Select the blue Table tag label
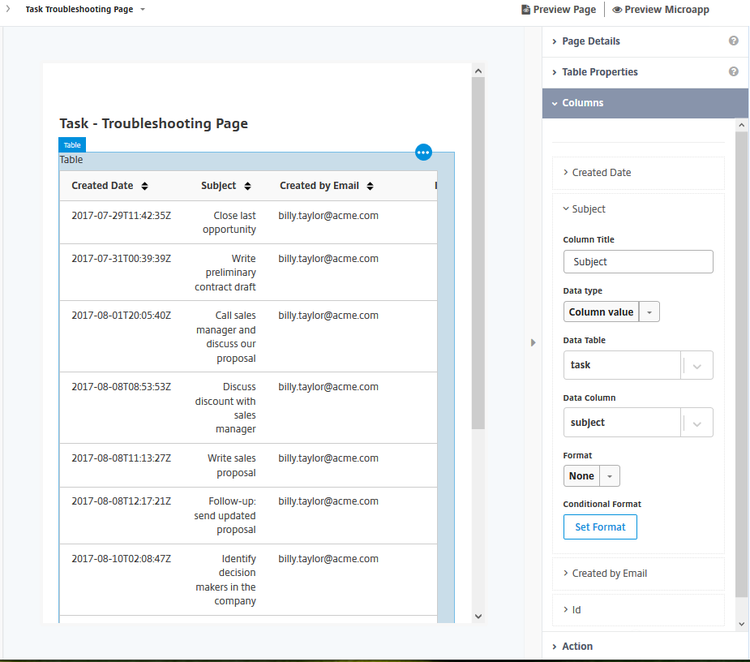The height and width of the screenshot is (662, 750). 72,145
